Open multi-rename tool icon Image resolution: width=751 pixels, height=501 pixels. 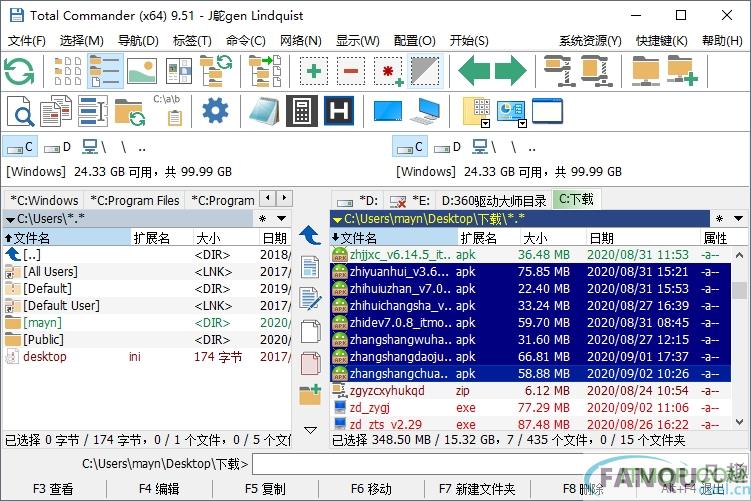[93, 111]
